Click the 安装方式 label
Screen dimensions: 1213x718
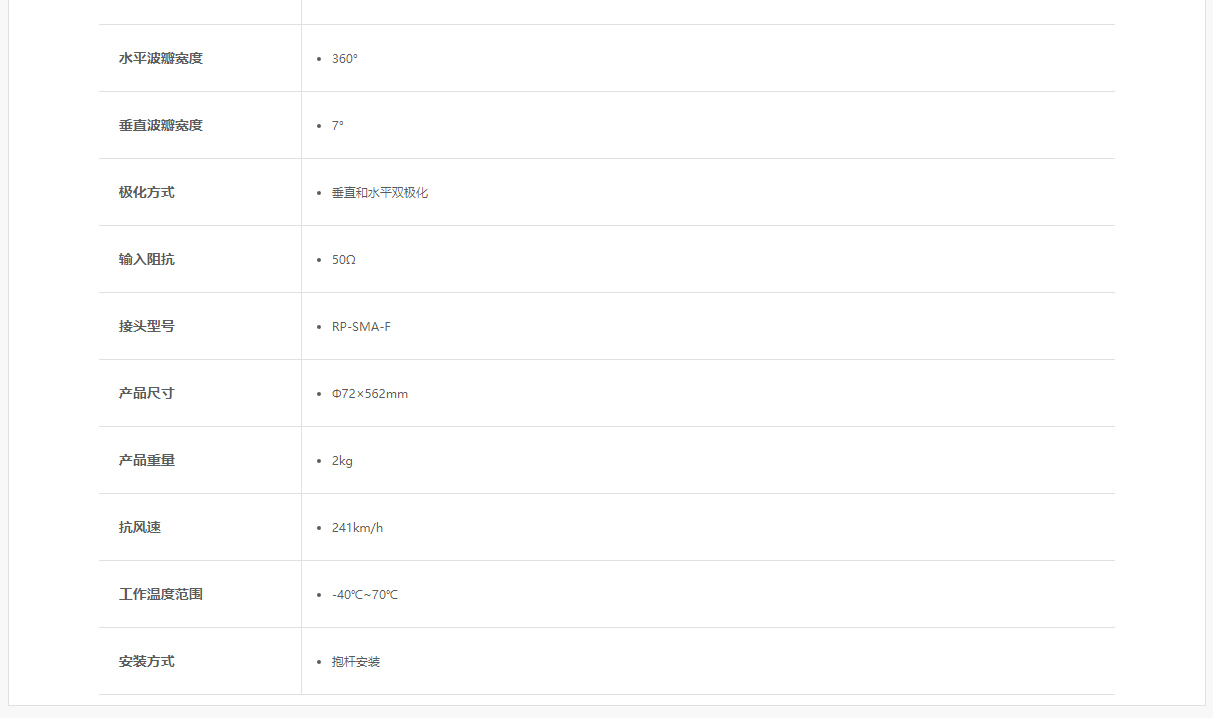(146, 661)
